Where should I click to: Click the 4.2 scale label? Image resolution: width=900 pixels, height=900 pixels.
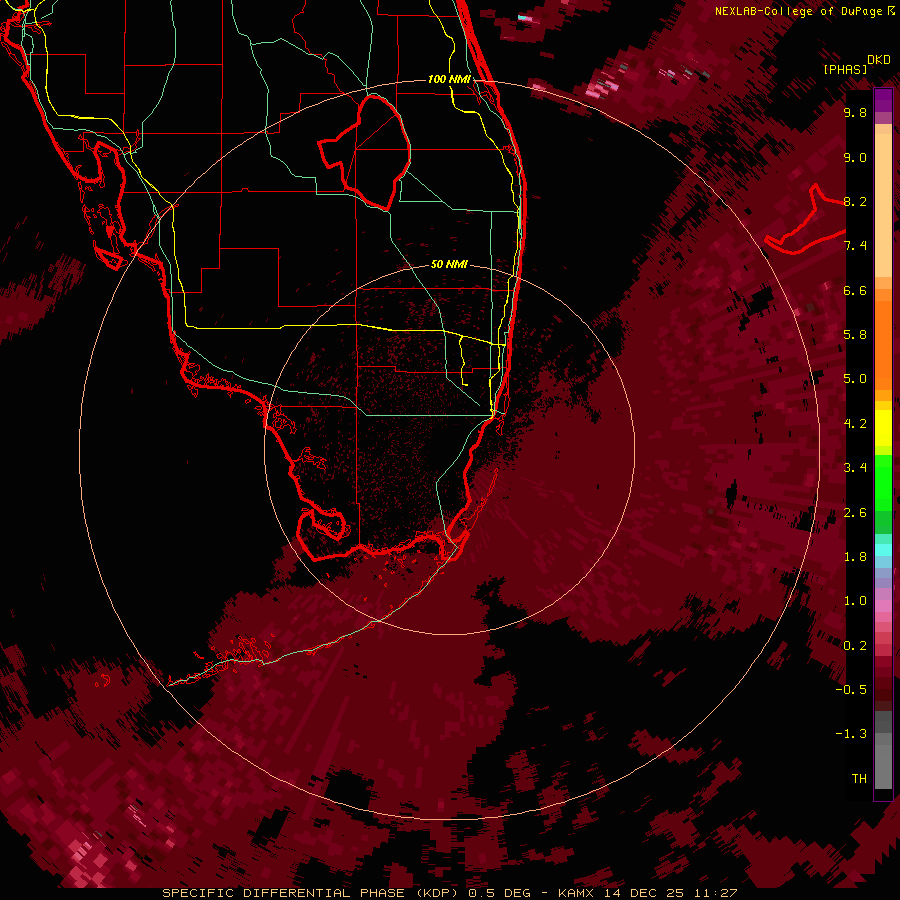pos(855,424)
